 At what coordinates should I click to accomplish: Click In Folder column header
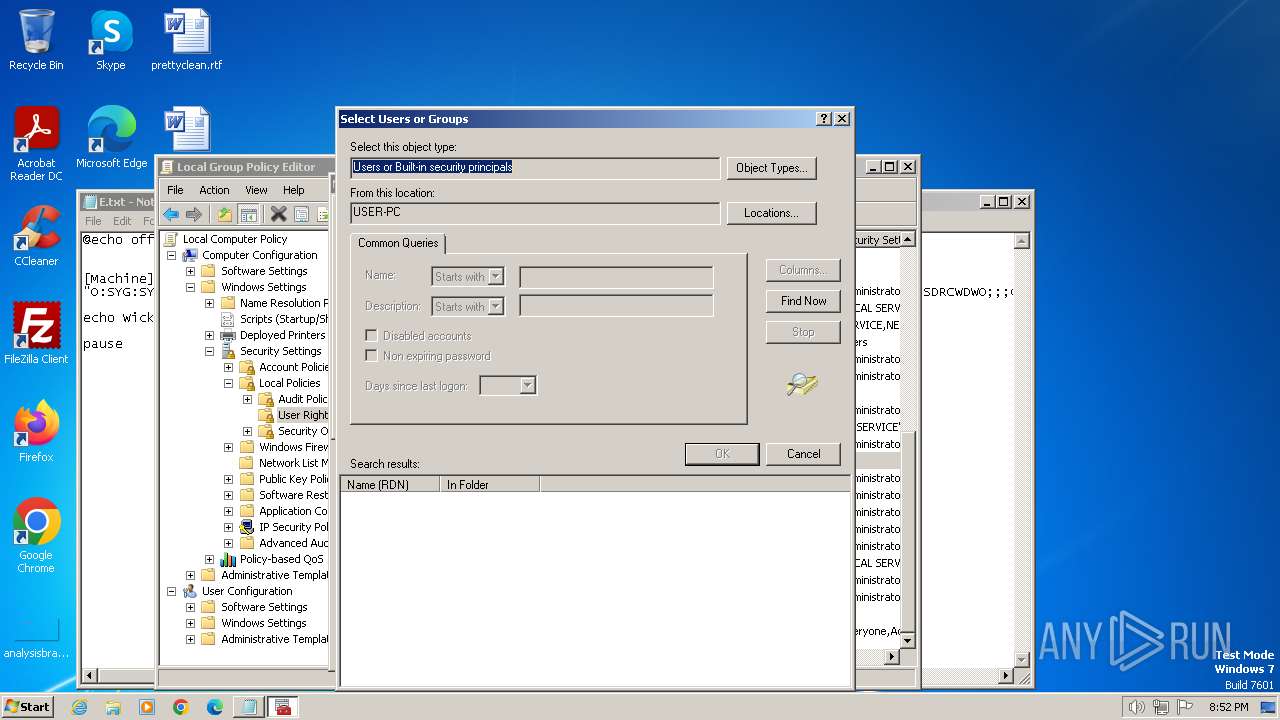tap(490, 485)
